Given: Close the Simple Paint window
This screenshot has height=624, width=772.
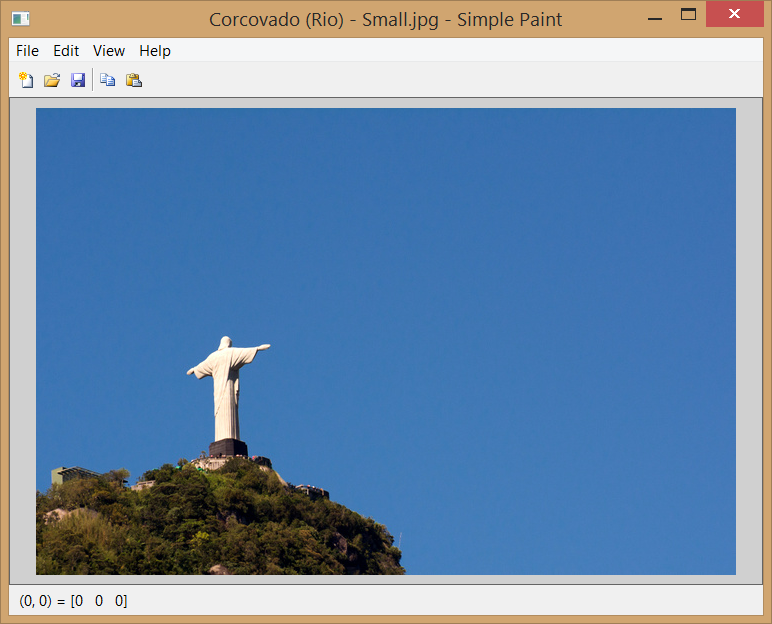Looking at the screenshot, I should pos(735,14).
